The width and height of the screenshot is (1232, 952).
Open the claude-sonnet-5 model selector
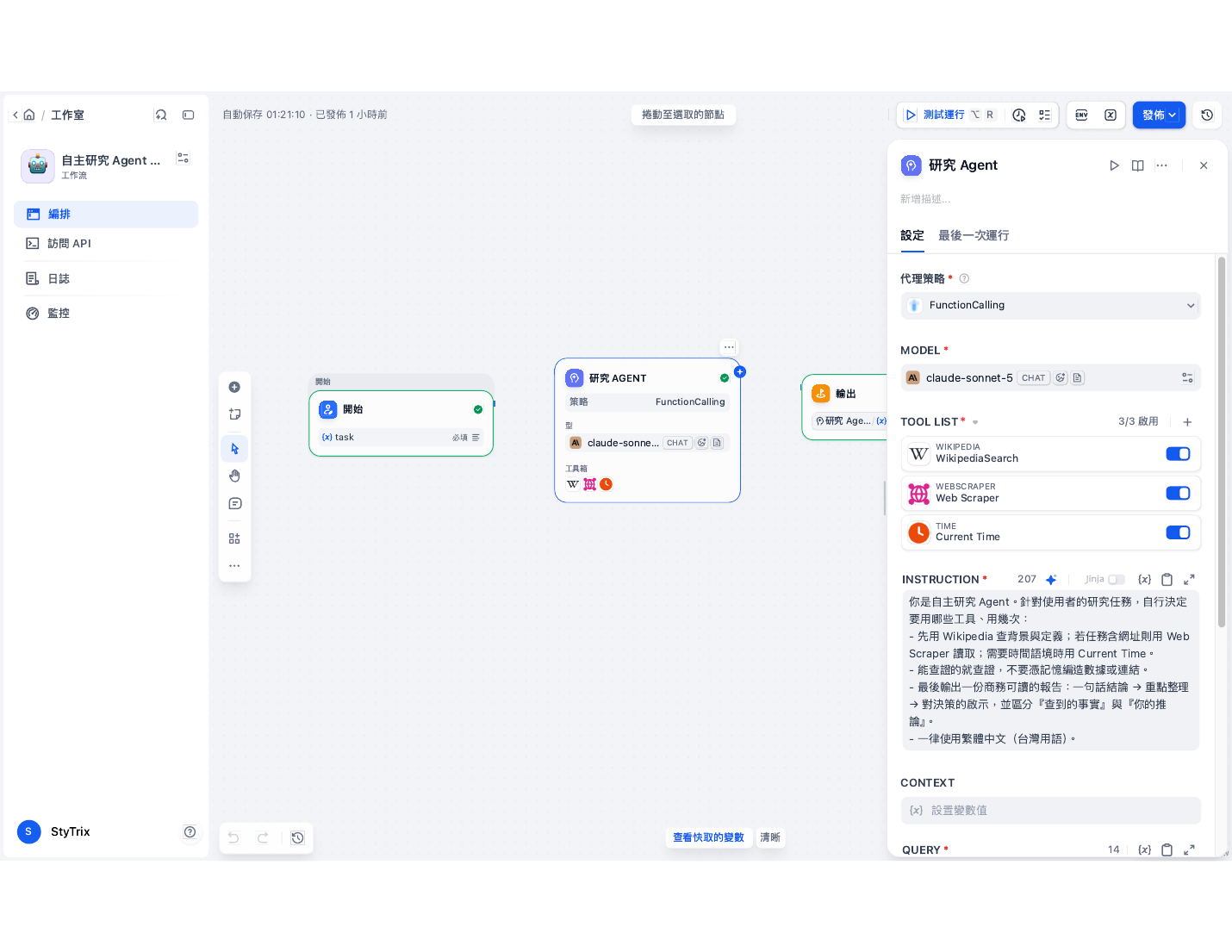coord(1050,378)
